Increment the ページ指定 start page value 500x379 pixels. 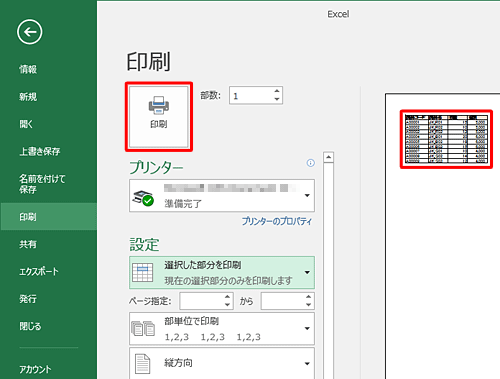click(227, 297)
